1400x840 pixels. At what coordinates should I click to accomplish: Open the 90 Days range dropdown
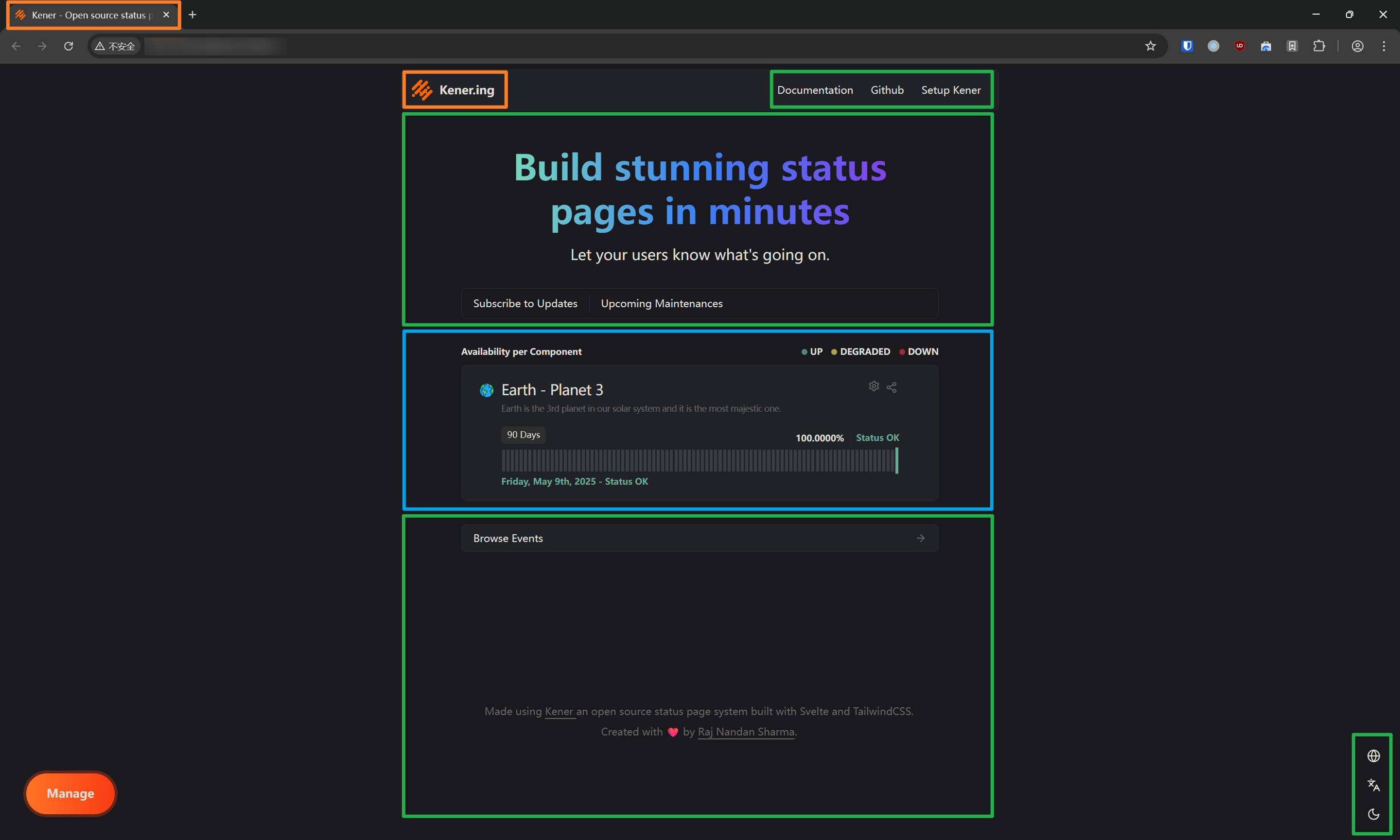click(x=524, y=435)
